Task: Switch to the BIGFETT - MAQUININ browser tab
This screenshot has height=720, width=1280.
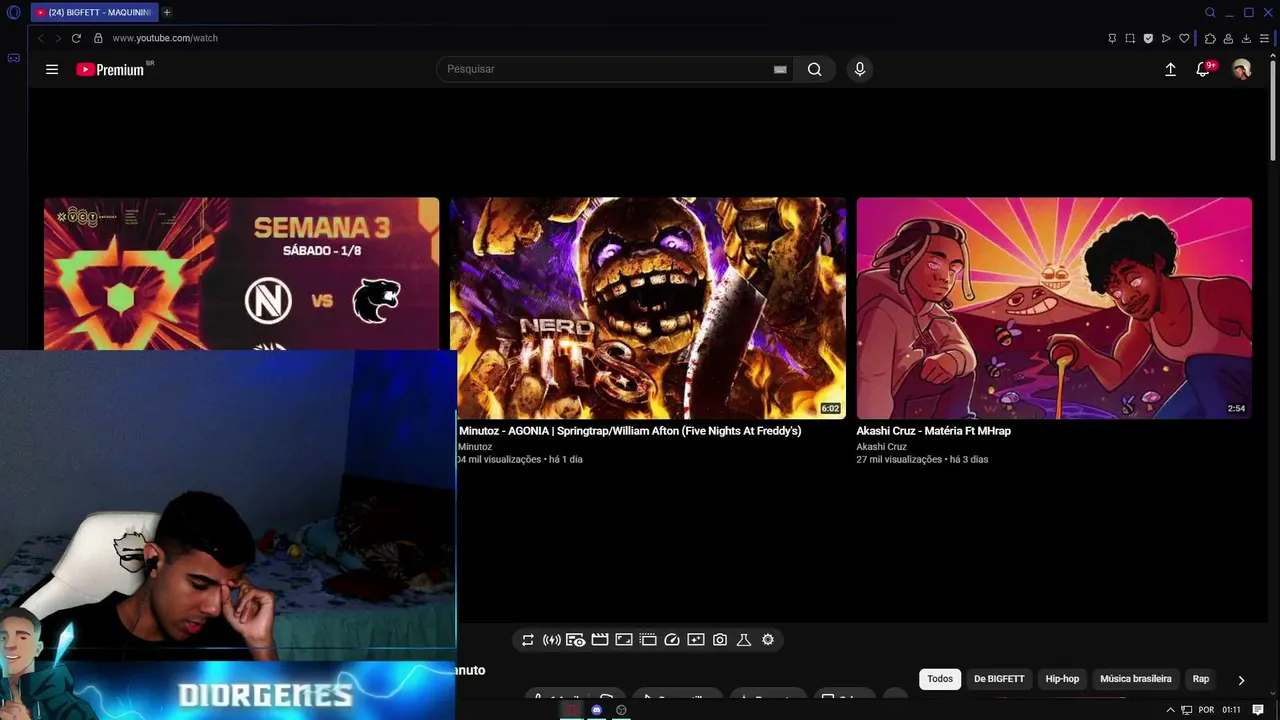Action: (94, 12)
